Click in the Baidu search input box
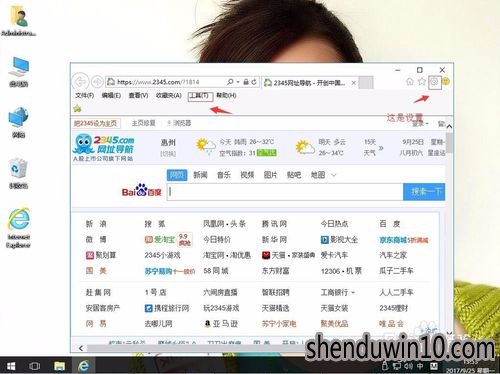500x374 pixels. [x=285, y=192]
